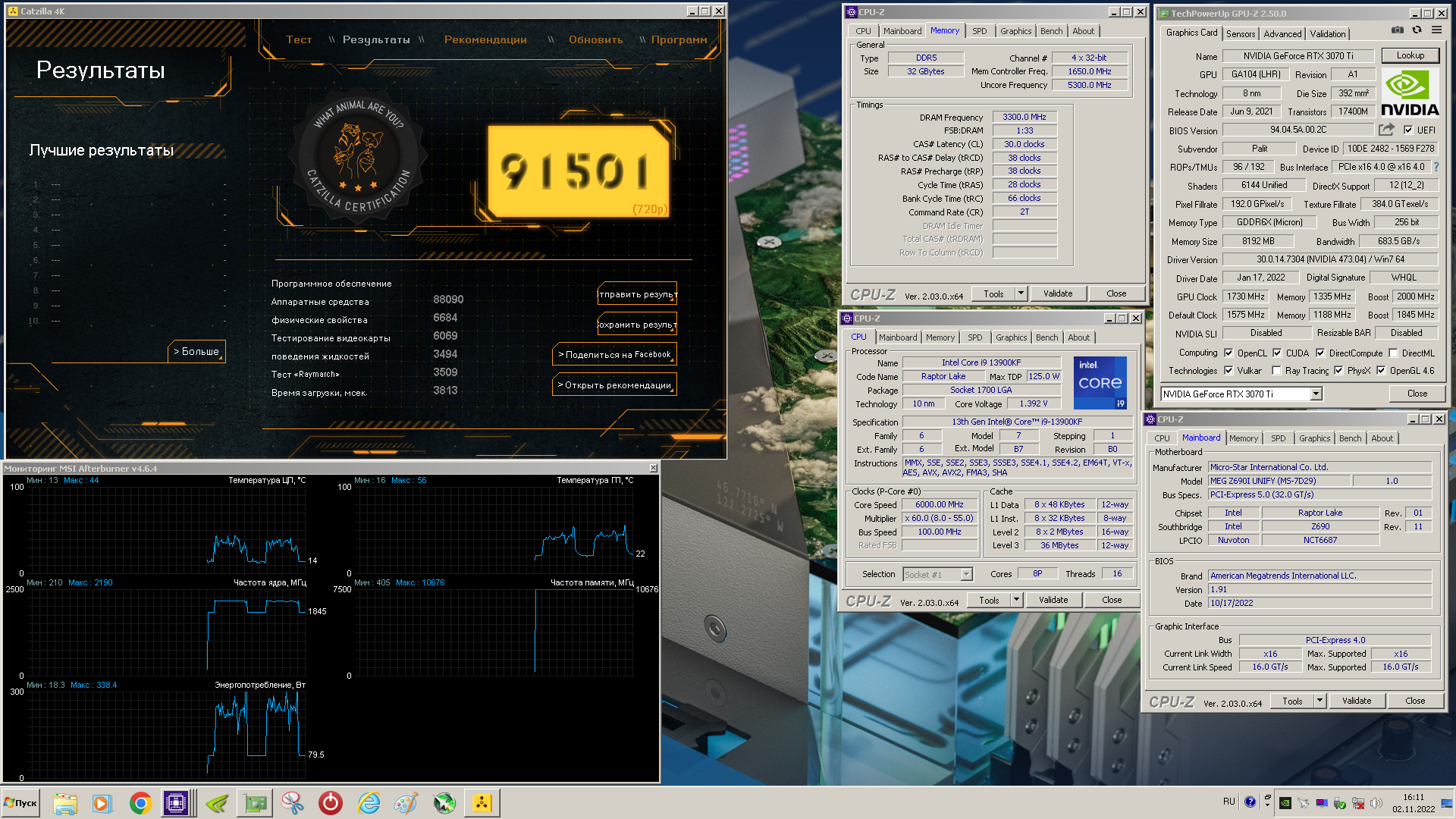Viewport: 1456px width, 819px height.
Task: Toggle the Ray Tracing checkbox
Action: pos(1276,371)
